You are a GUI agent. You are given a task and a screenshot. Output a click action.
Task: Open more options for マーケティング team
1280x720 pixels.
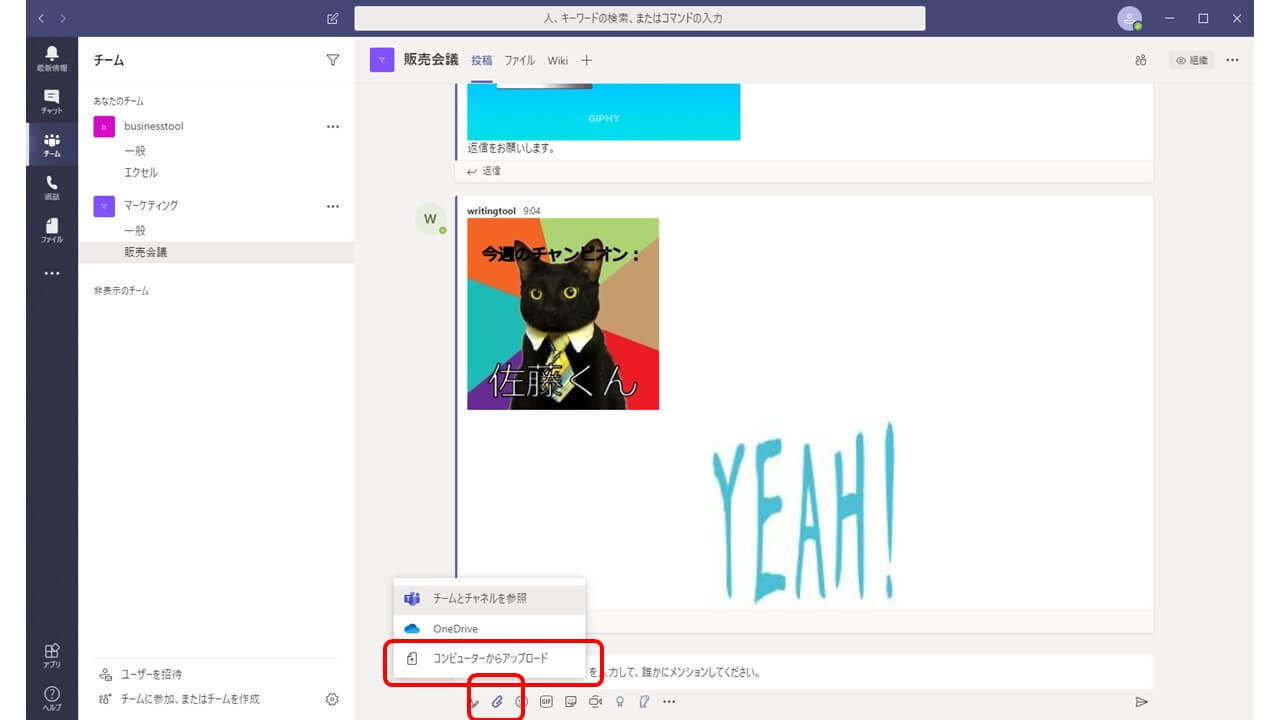(333, 206)
